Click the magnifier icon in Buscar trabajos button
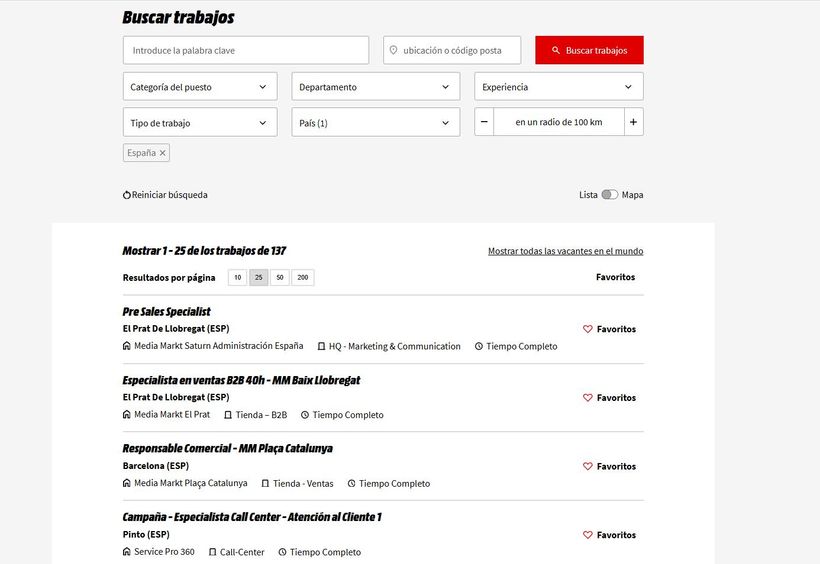 (x=555, y=50)
